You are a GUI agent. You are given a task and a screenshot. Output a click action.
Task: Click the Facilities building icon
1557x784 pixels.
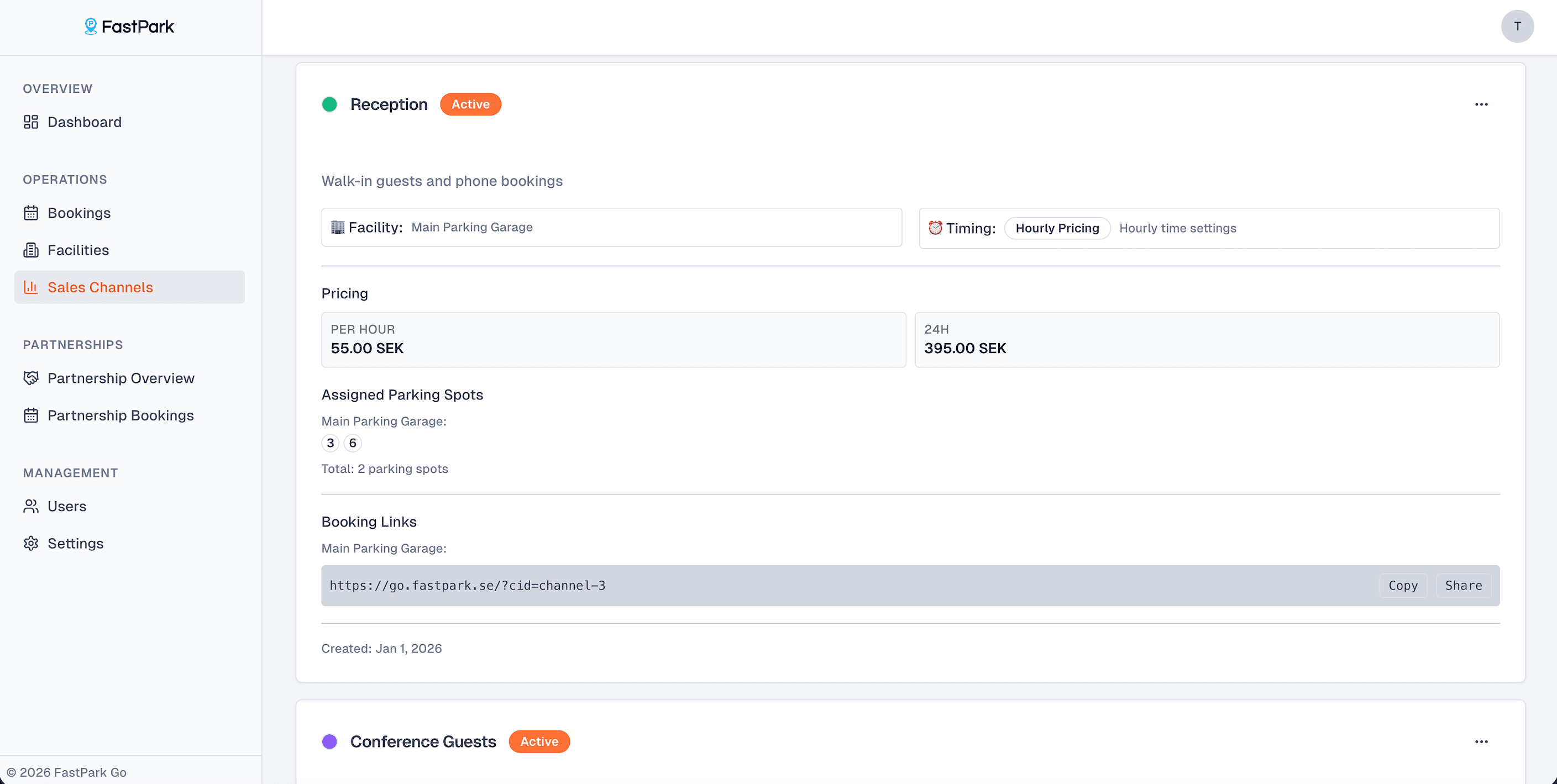point(31,250)
